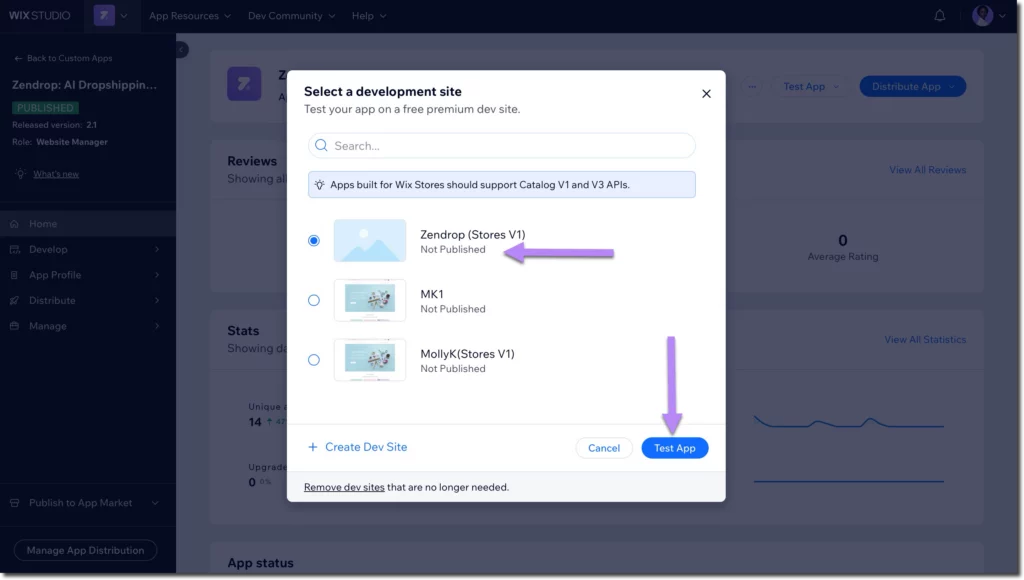The height and width of the screenshot is (580, 1024).
Task: Open the more actions ellipsis button
Action: coord(752,86)
